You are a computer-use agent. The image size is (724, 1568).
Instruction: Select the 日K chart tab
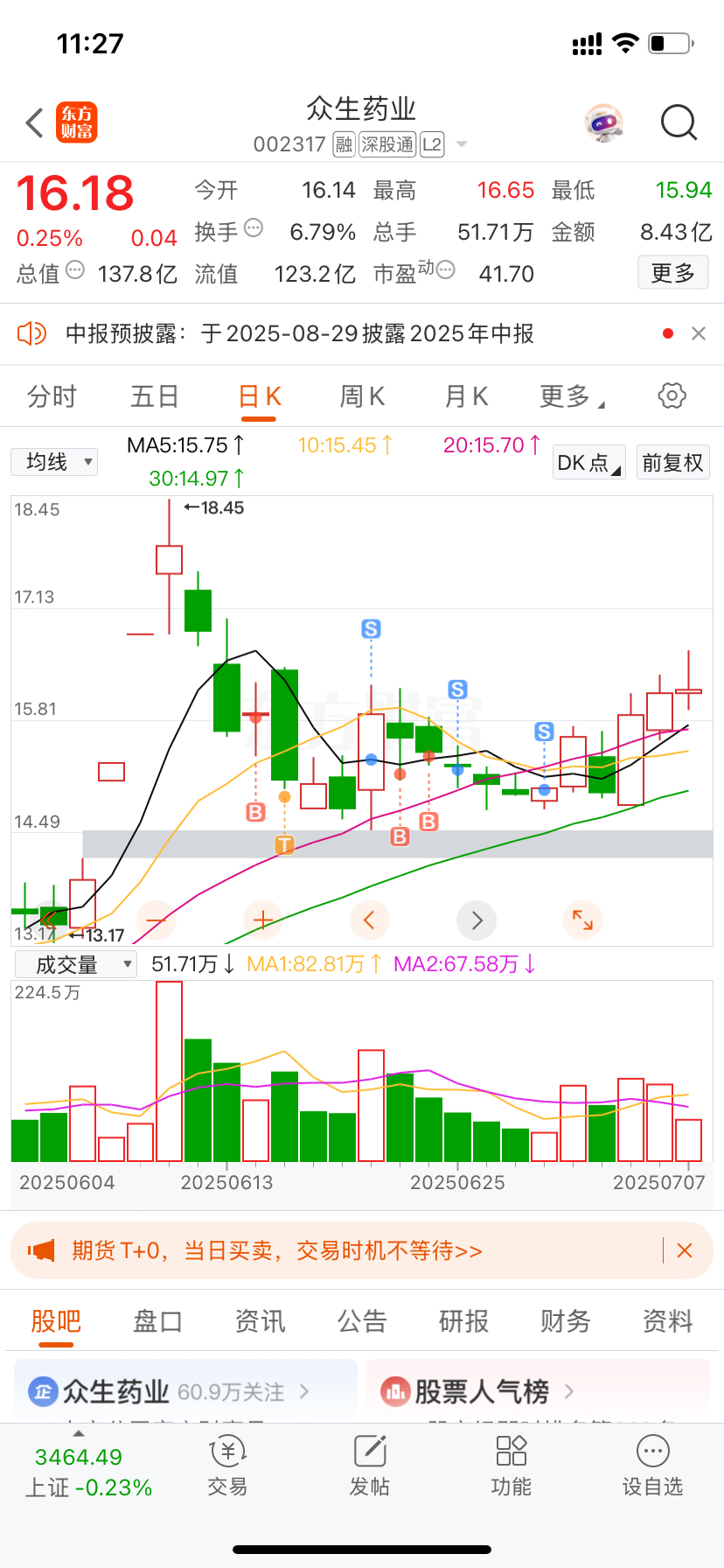pyautogui.click(x=260, y=396)
